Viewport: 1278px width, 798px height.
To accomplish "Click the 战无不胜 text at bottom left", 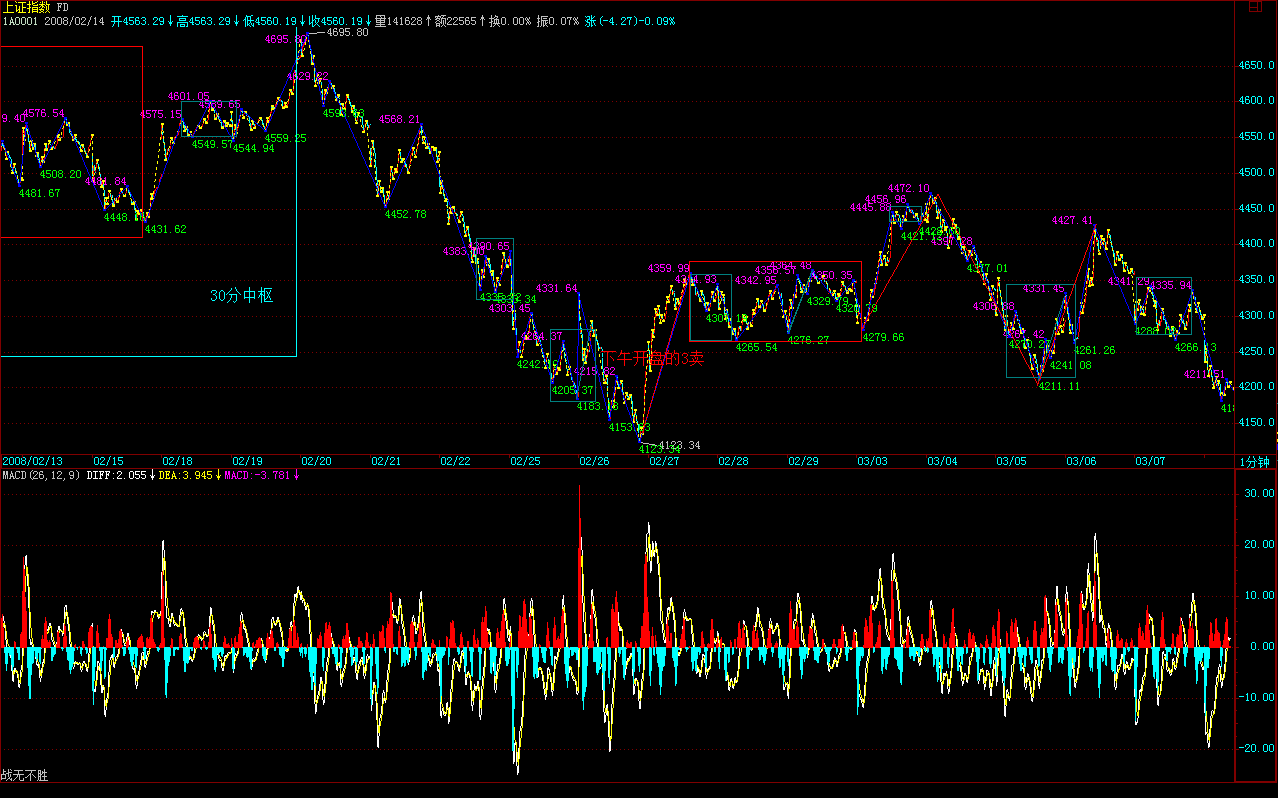I will click(24, 775).
